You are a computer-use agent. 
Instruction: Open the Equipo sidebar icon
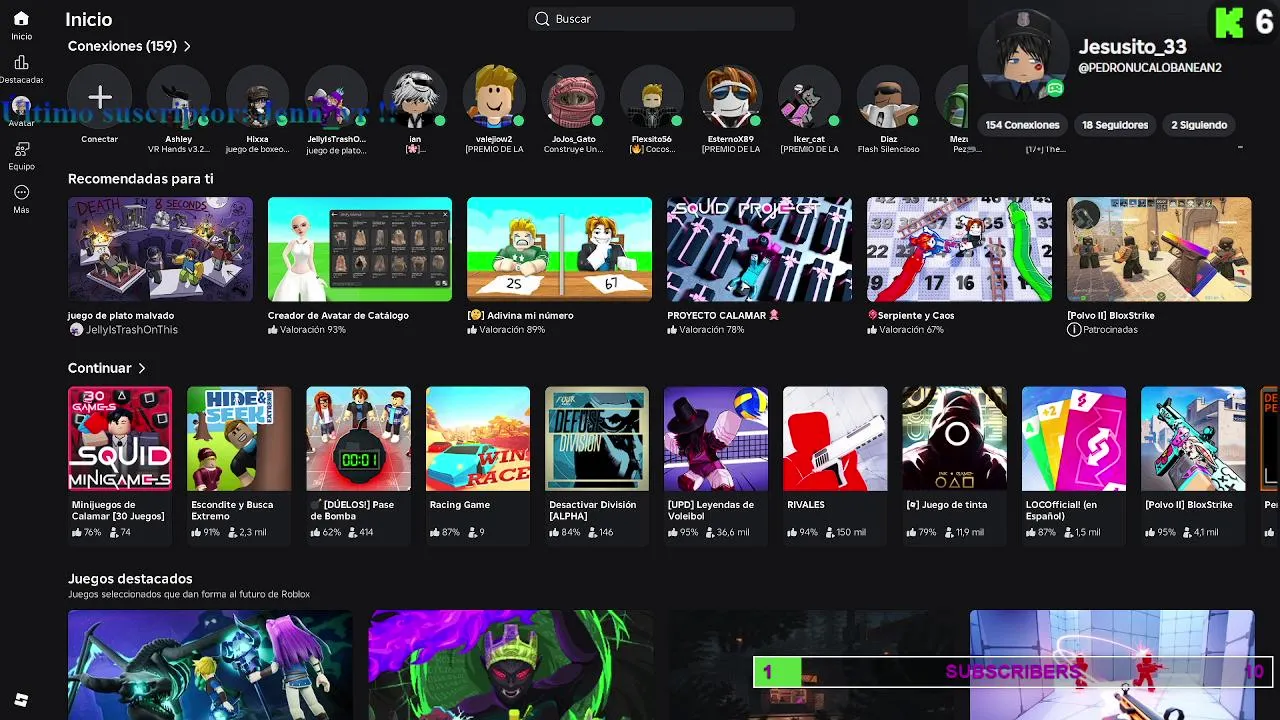coord(21,149)
